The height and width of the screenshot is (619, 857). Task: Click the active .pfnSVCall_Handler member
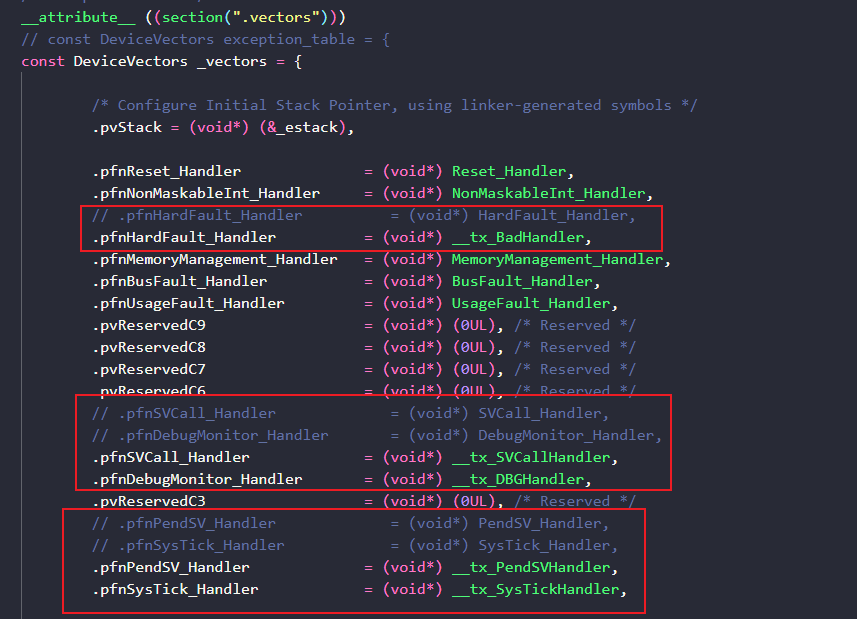tap(171, 457)
